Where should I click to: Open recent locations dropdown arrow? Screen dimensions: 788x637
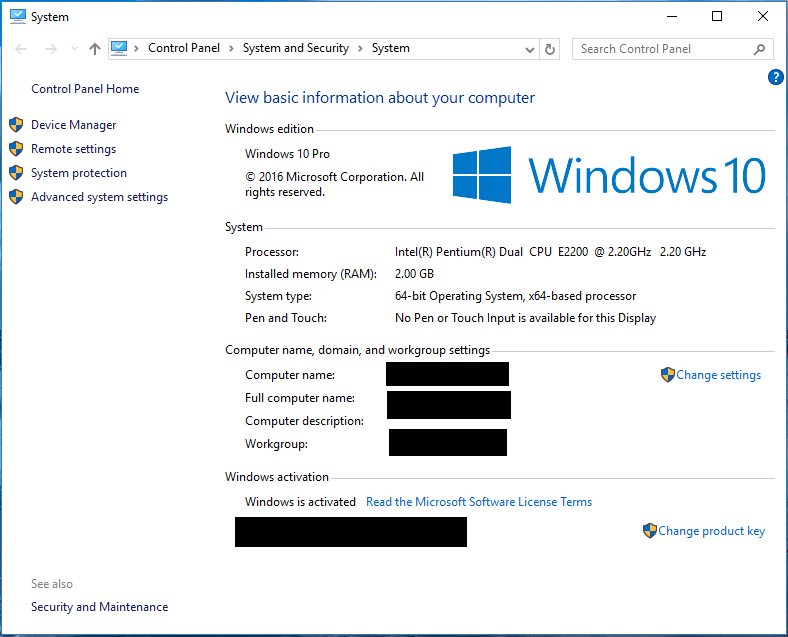pos(74,49)
